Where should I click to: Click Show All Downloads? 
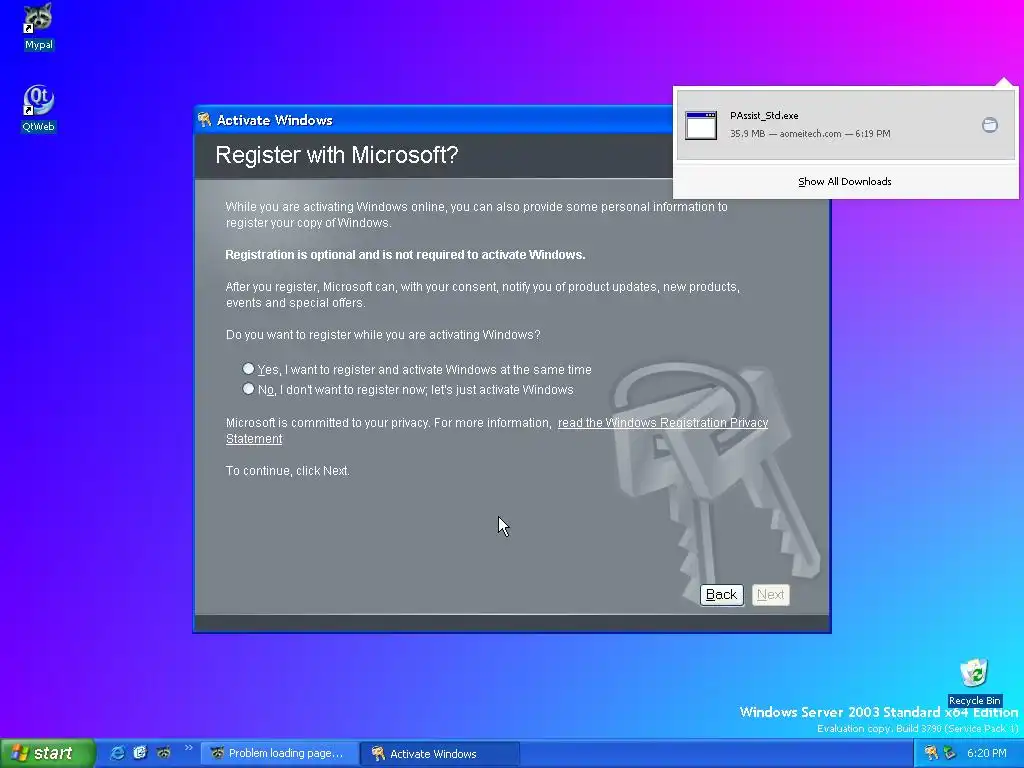[844, 182]
